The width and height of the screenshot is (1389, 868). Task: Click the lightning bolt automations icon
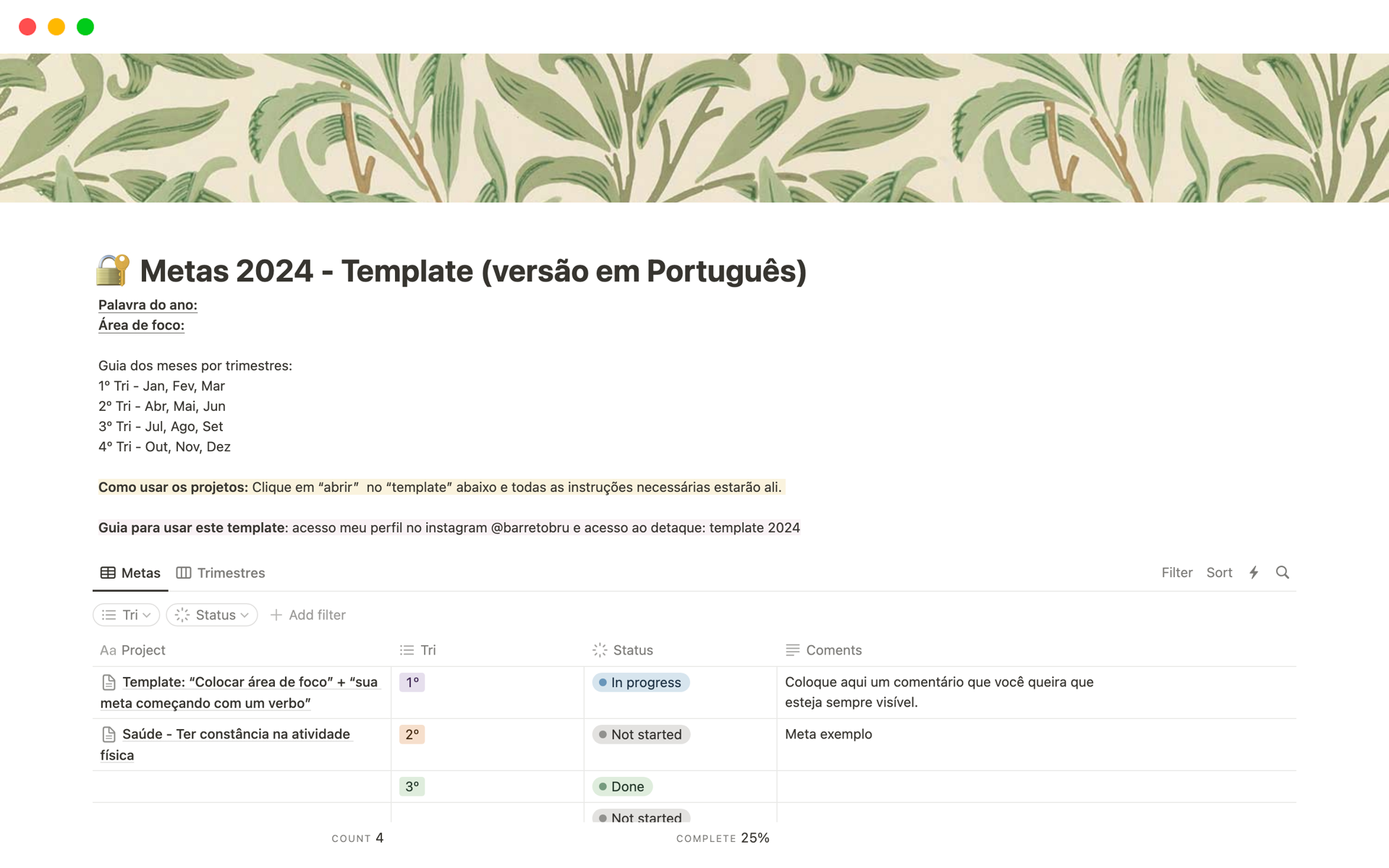pyautogui.click(x=1254, y=573)
